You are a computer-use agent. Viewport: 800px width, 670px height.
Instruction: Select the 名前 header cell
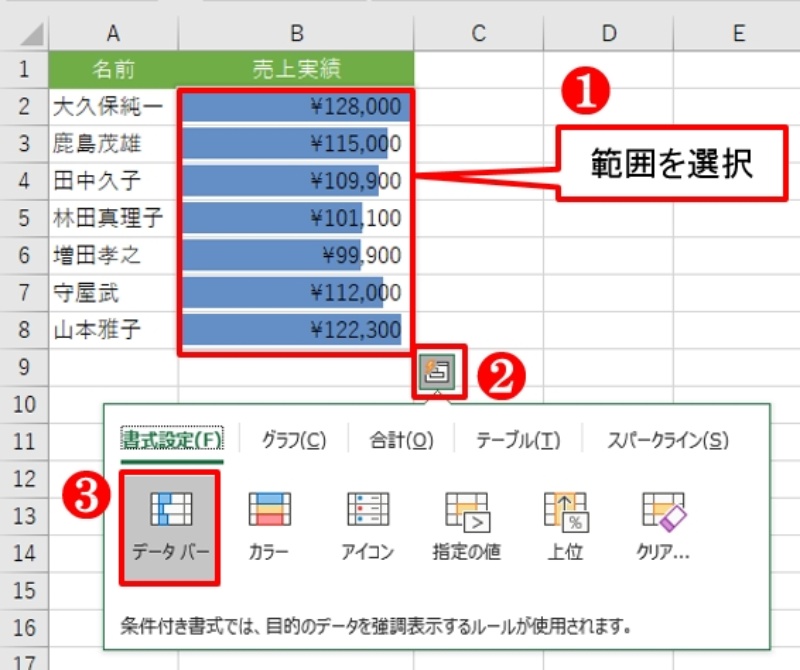(113, 70)
